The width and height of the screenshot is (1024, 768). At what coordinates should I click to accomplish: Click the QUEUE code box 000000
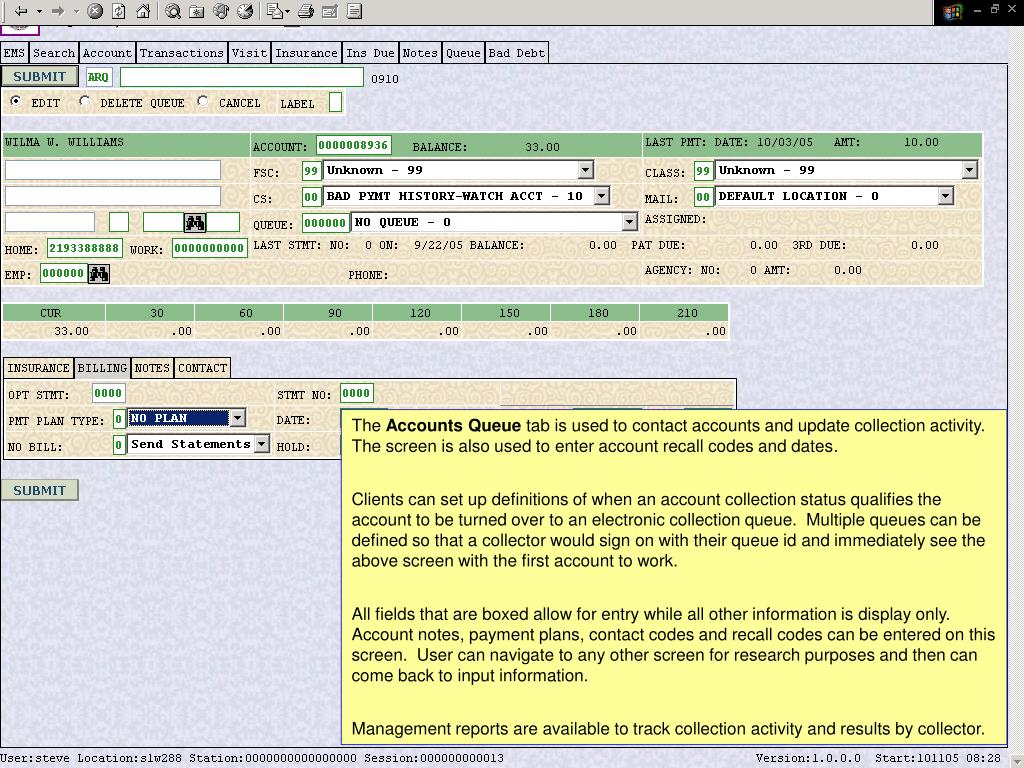325,223
